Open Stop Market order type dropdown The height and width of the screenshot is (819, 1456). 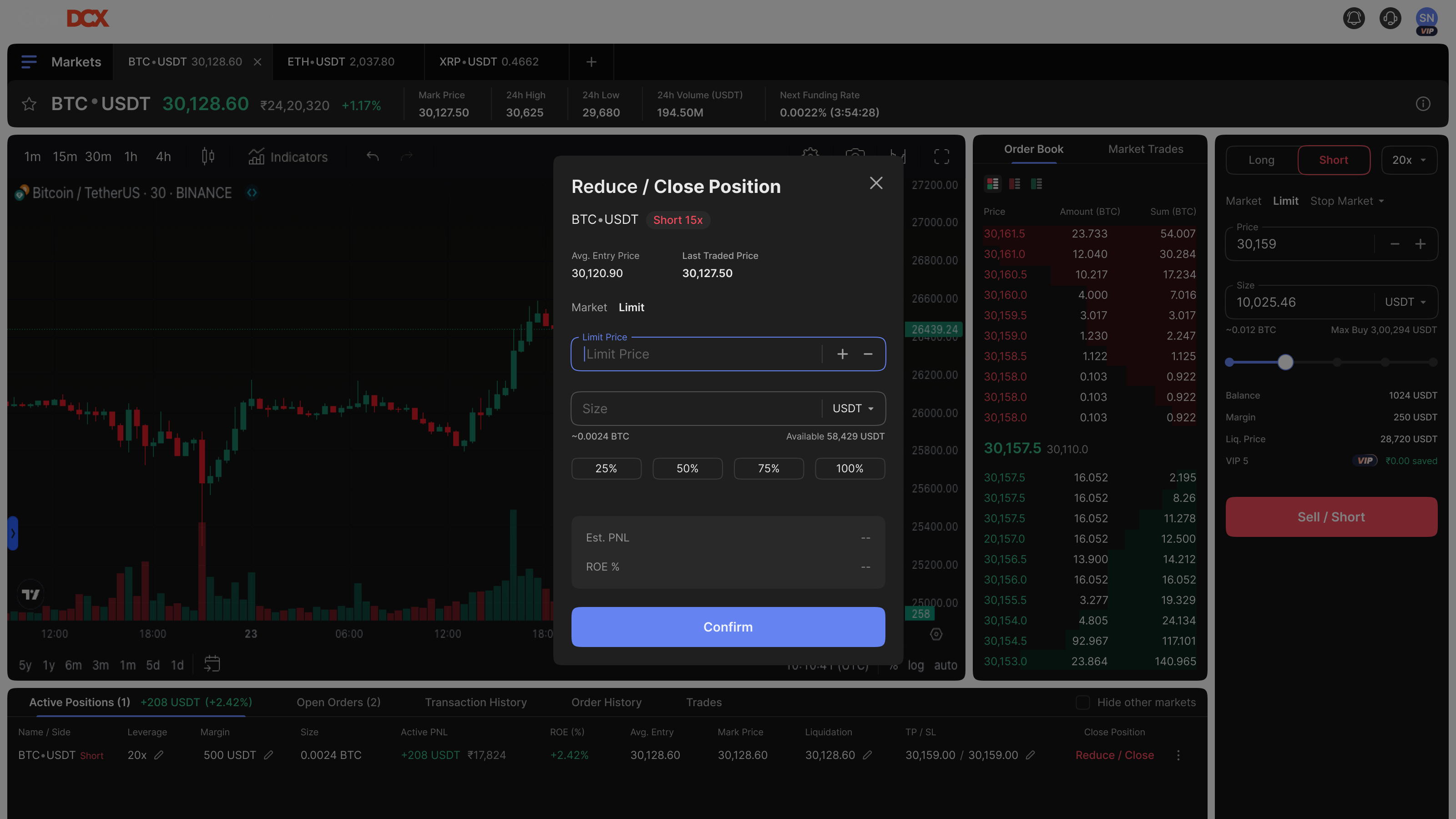[1347, 201]
